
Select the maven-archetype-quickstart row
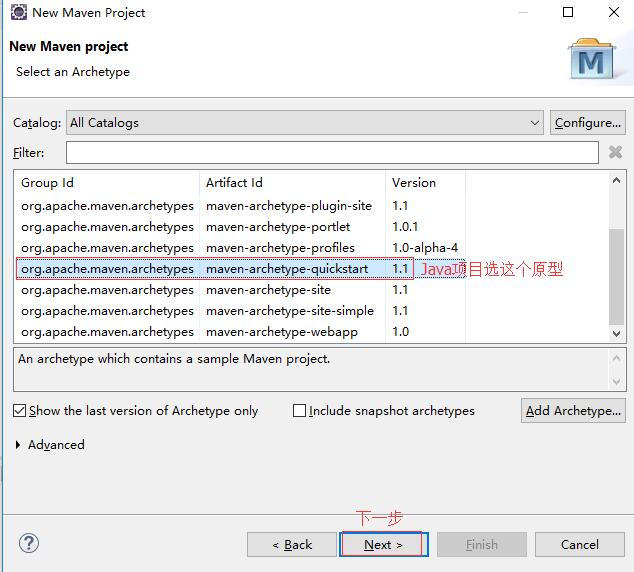tap(239, 269)
